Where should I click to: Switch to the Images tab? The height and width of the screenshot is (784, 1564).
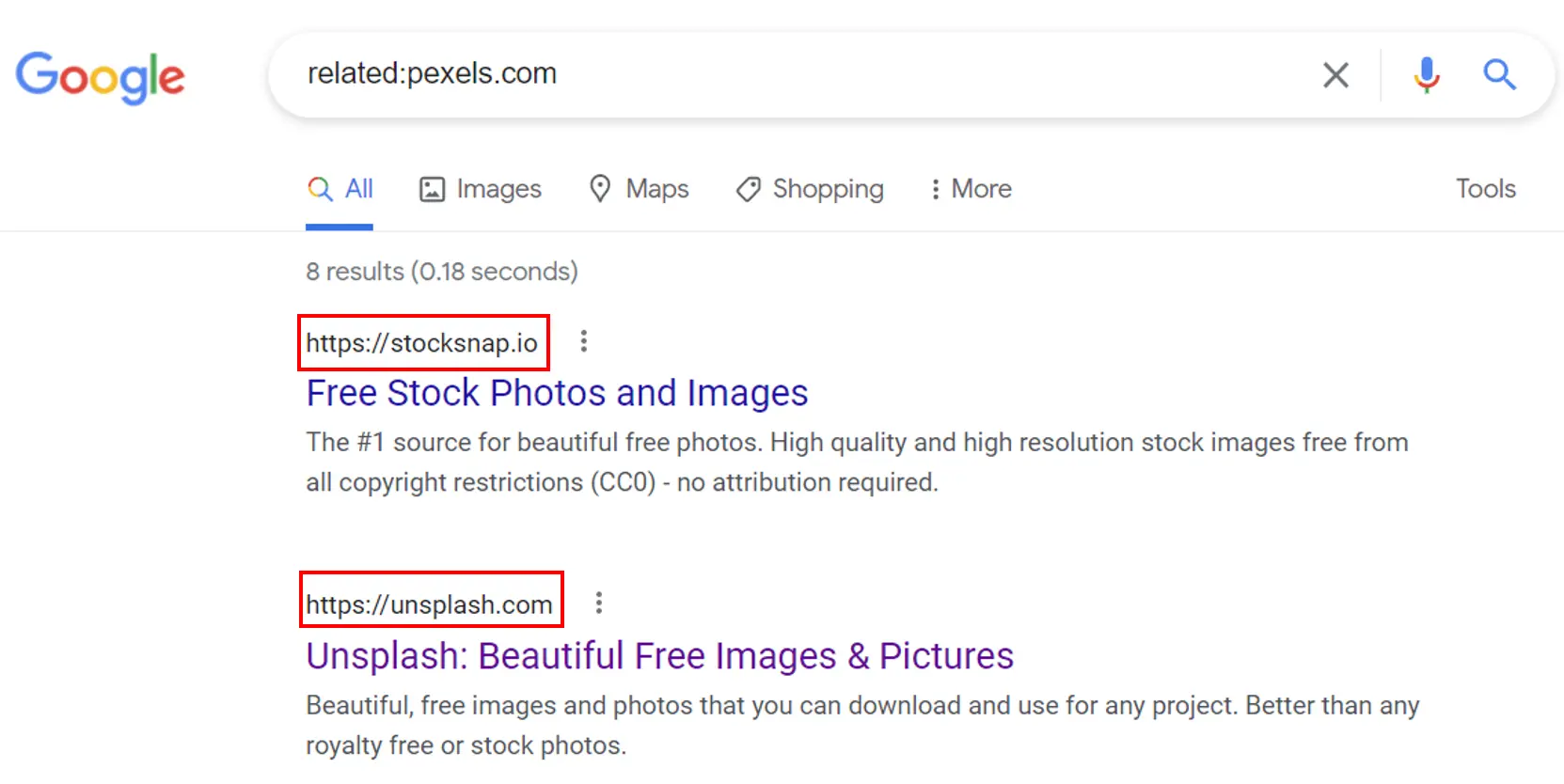481,189
